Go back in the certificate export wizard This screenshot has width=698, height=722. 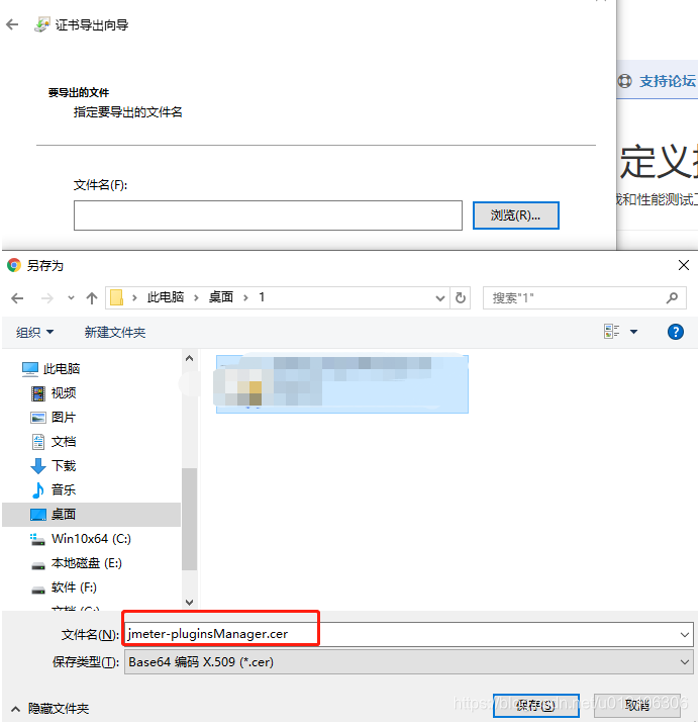click(x=12, y=24)
